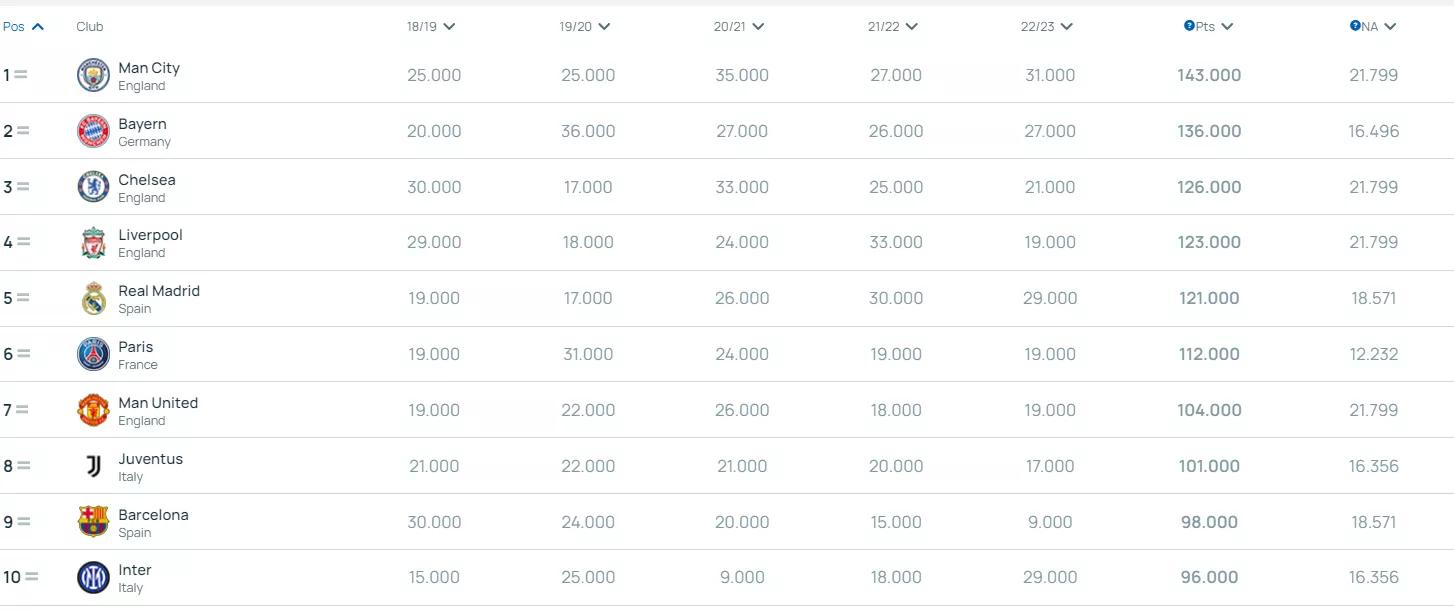Image resolution: width=1454 pixels, height=612 pixels.
Task: Open the Real Madrid club link
Action: coord(159,291)
